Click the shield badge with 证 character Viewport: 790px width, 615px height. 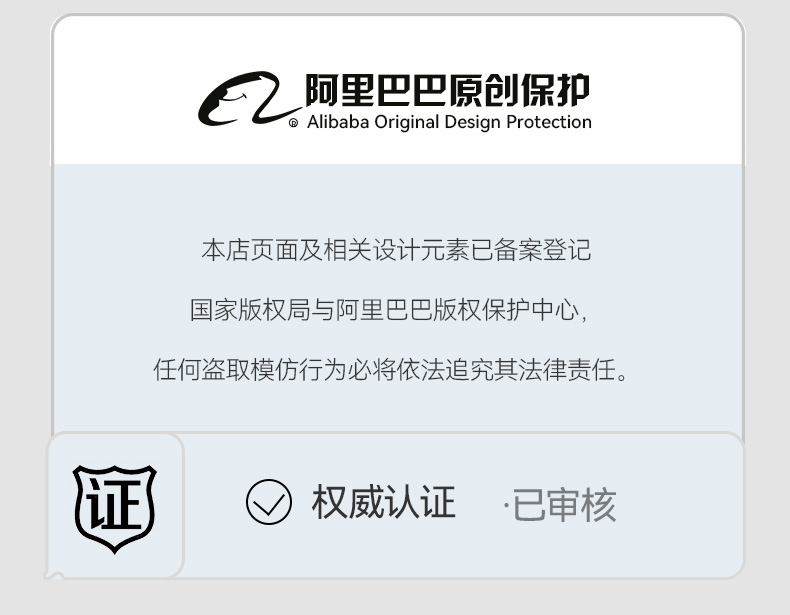(x=115, y=509)
